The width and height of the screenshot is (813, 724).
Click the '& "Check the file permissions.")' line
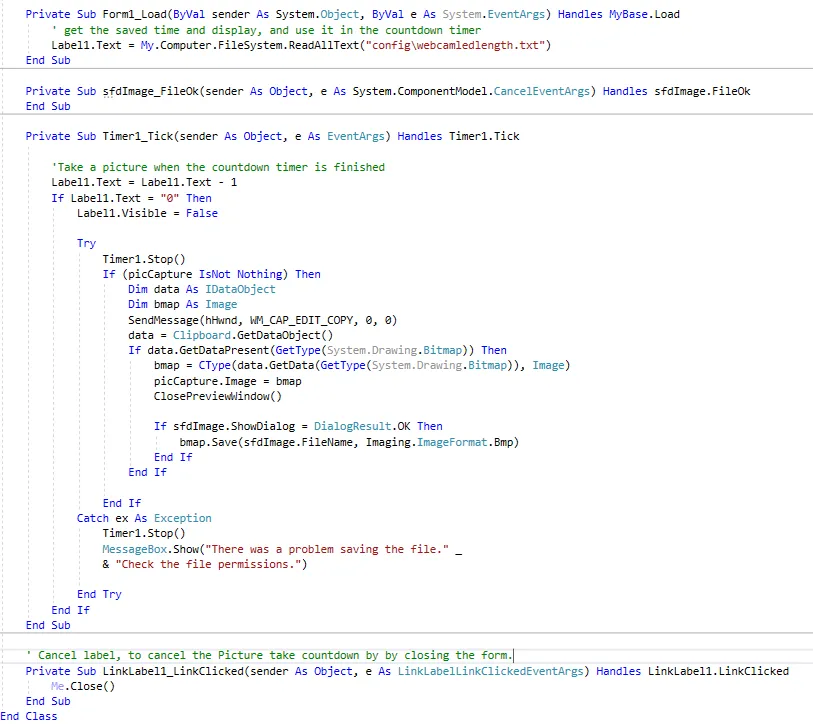[x=205, y=564]
